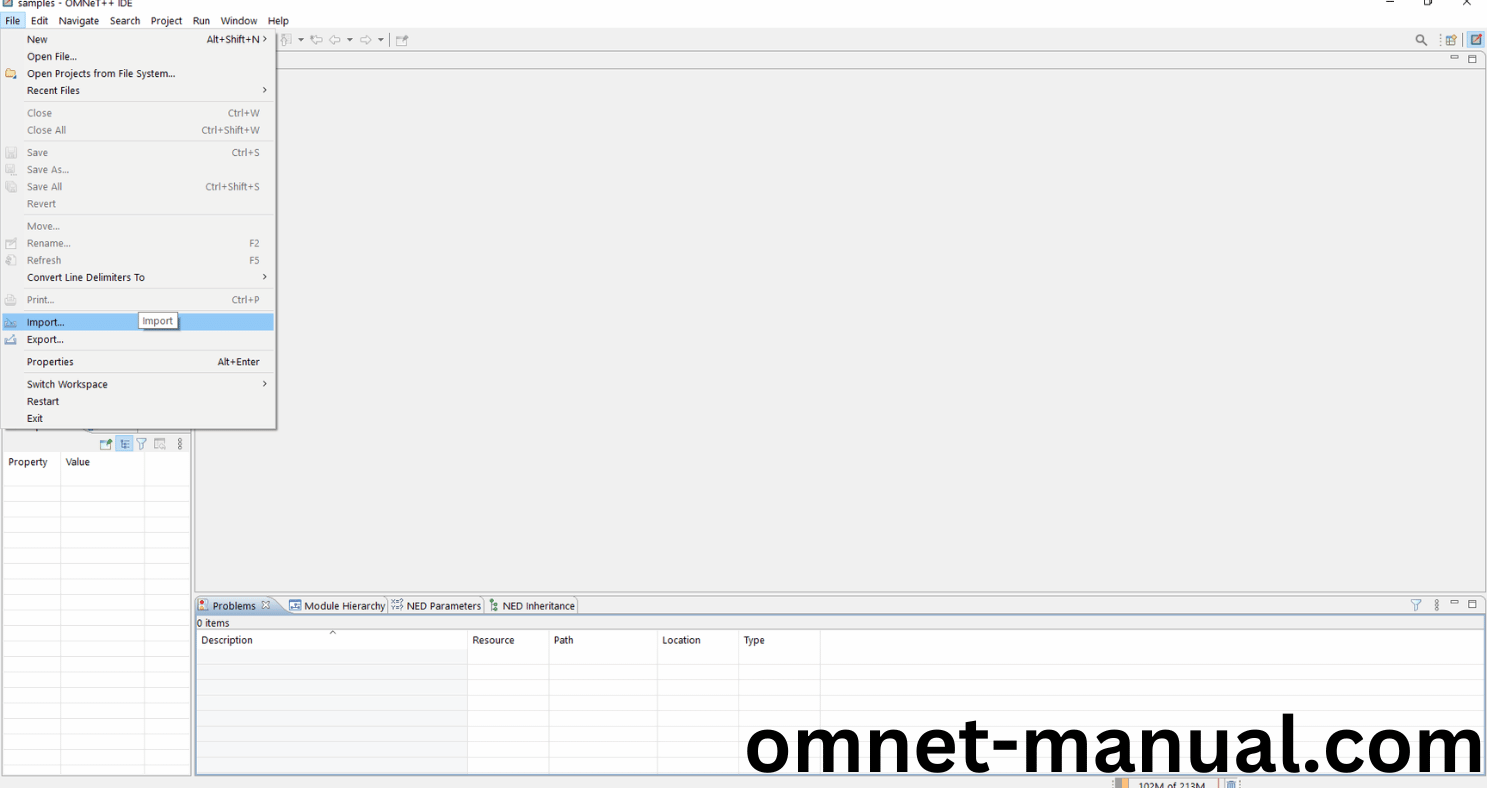Image resolution: width=1487 pixels, height=788 pixels.
Task: Click the heap memory usage indicator
Action: [1170, 784]
